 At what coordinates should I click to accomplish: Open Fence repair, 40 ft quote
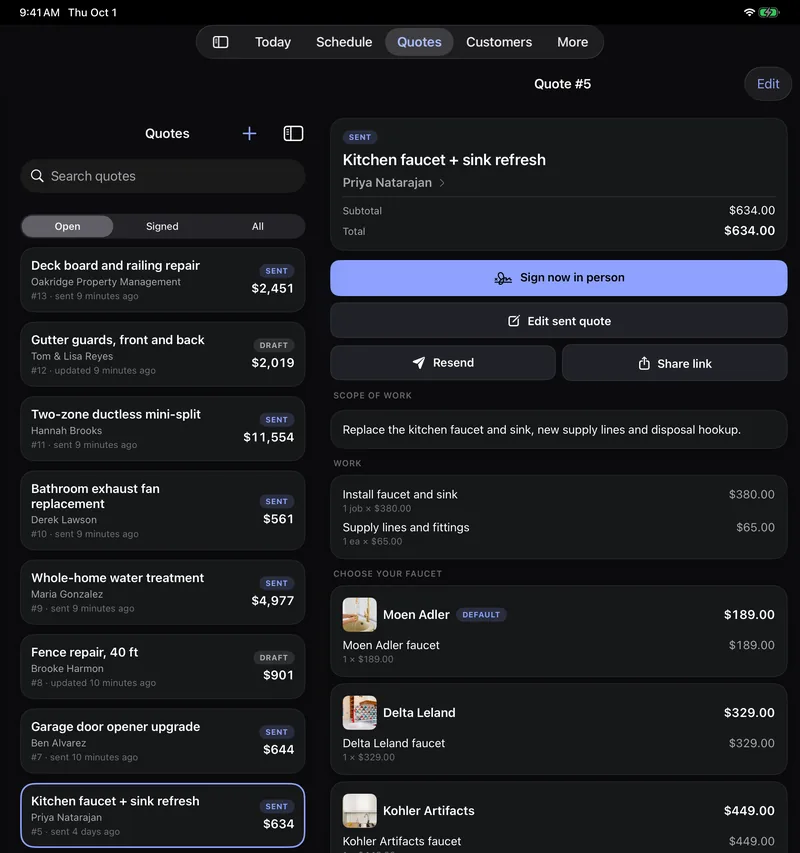(163, 667)
